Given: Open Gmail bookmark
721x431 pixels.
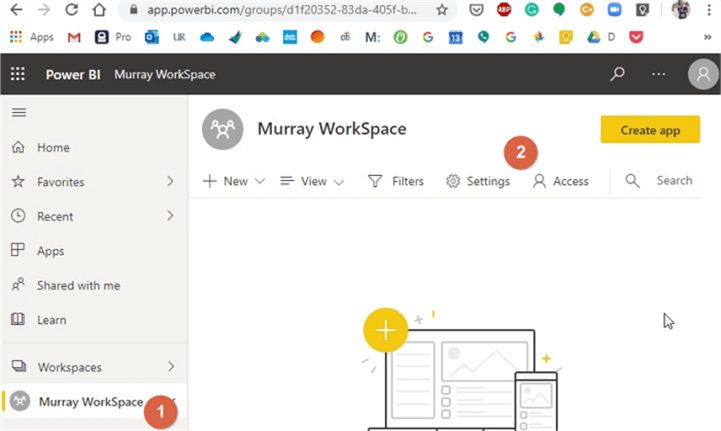Looking at the screenshot, I should pos(74,37).
